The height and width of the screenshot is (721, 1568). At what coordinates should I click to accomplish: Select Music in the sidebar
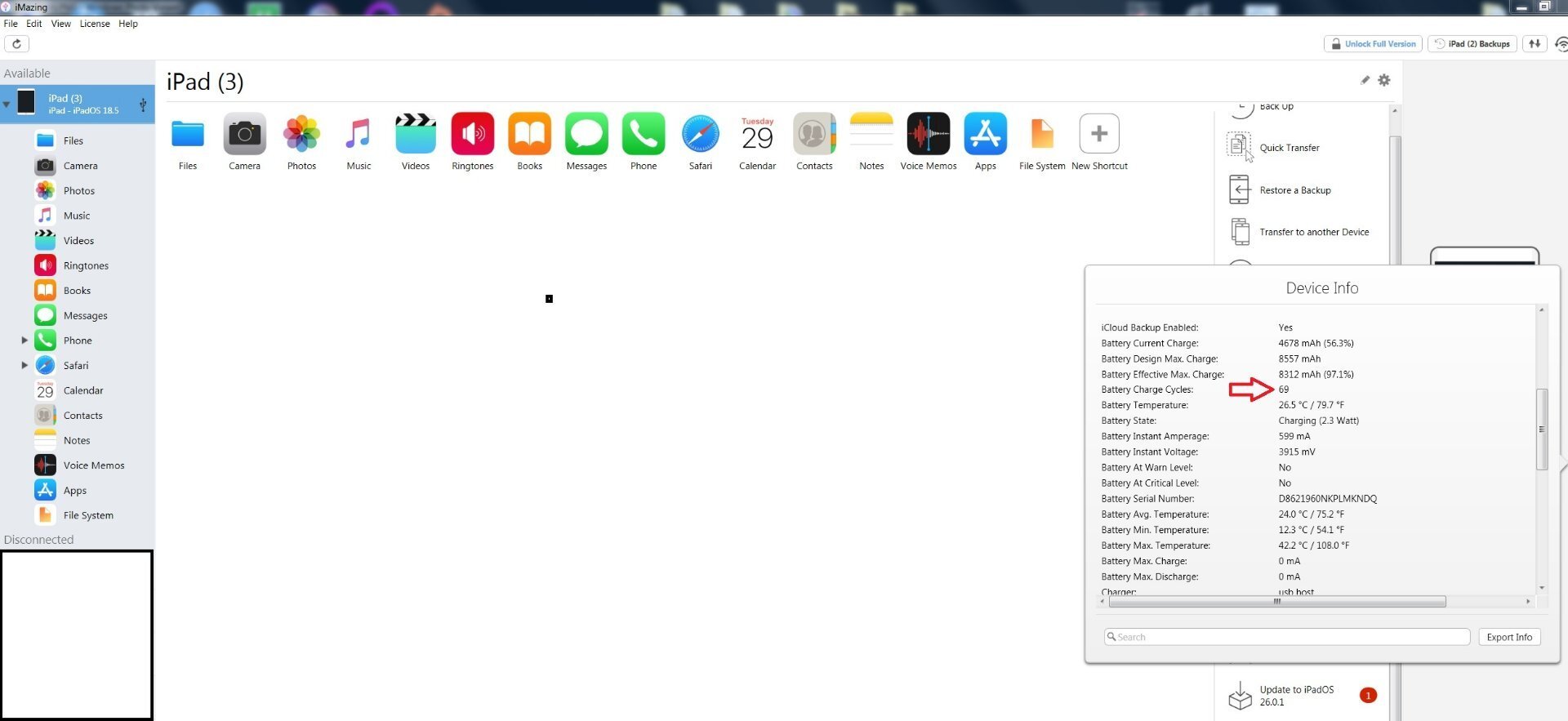point(78,216)
